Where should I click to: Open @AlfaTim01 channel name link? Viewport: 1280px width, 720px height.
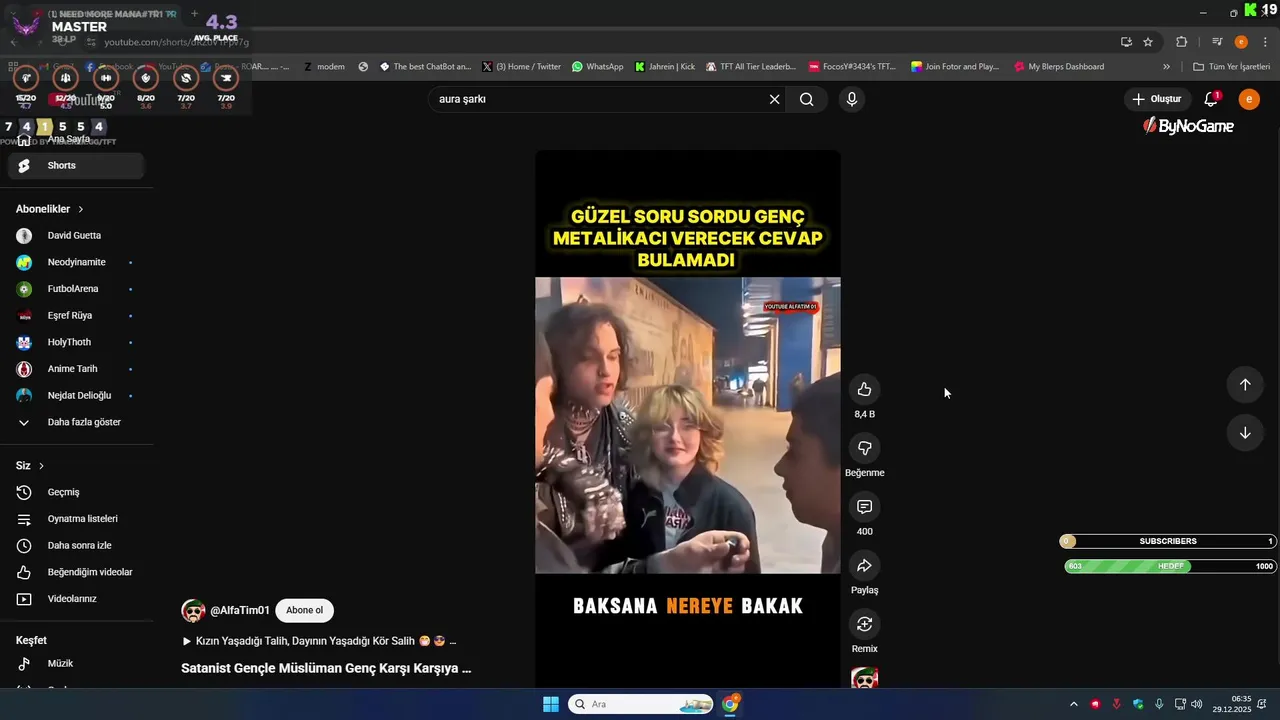click(x=240, y=611)
